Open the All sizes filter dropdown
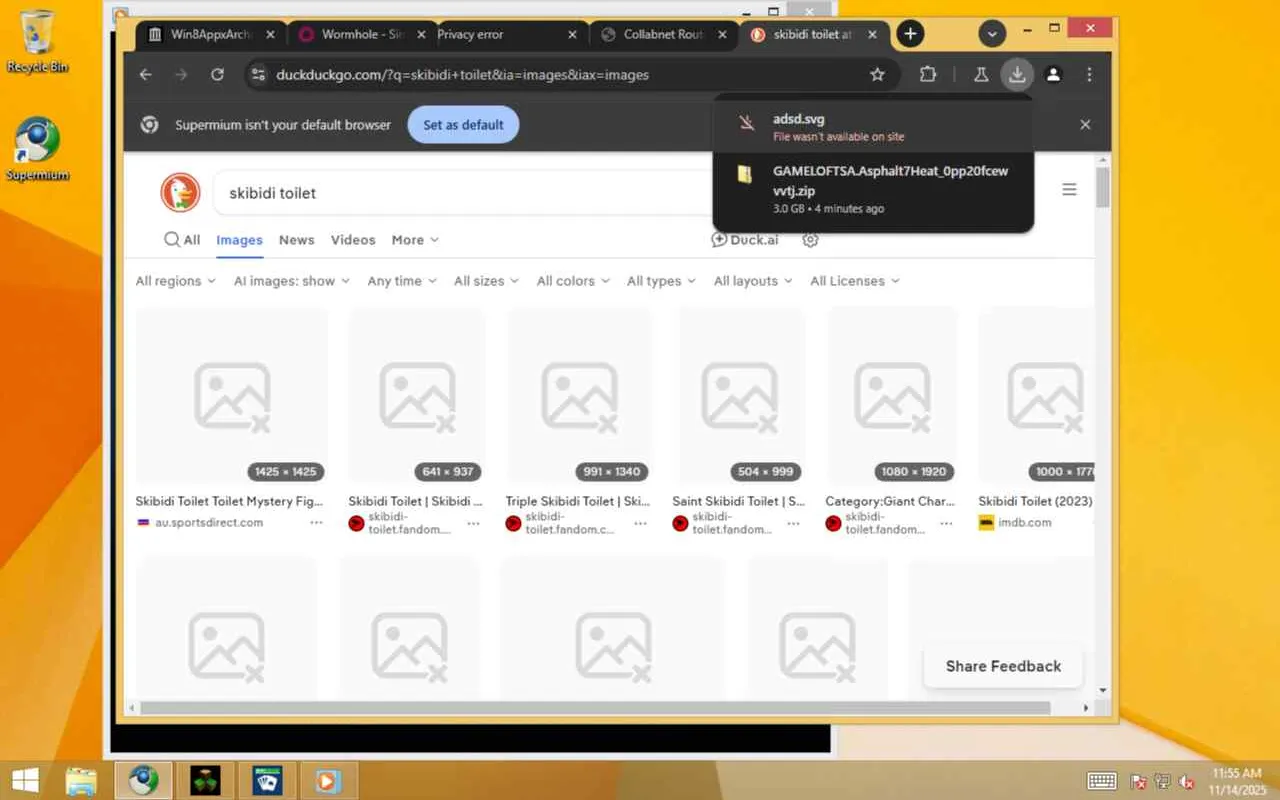 (x=487, y=281)
